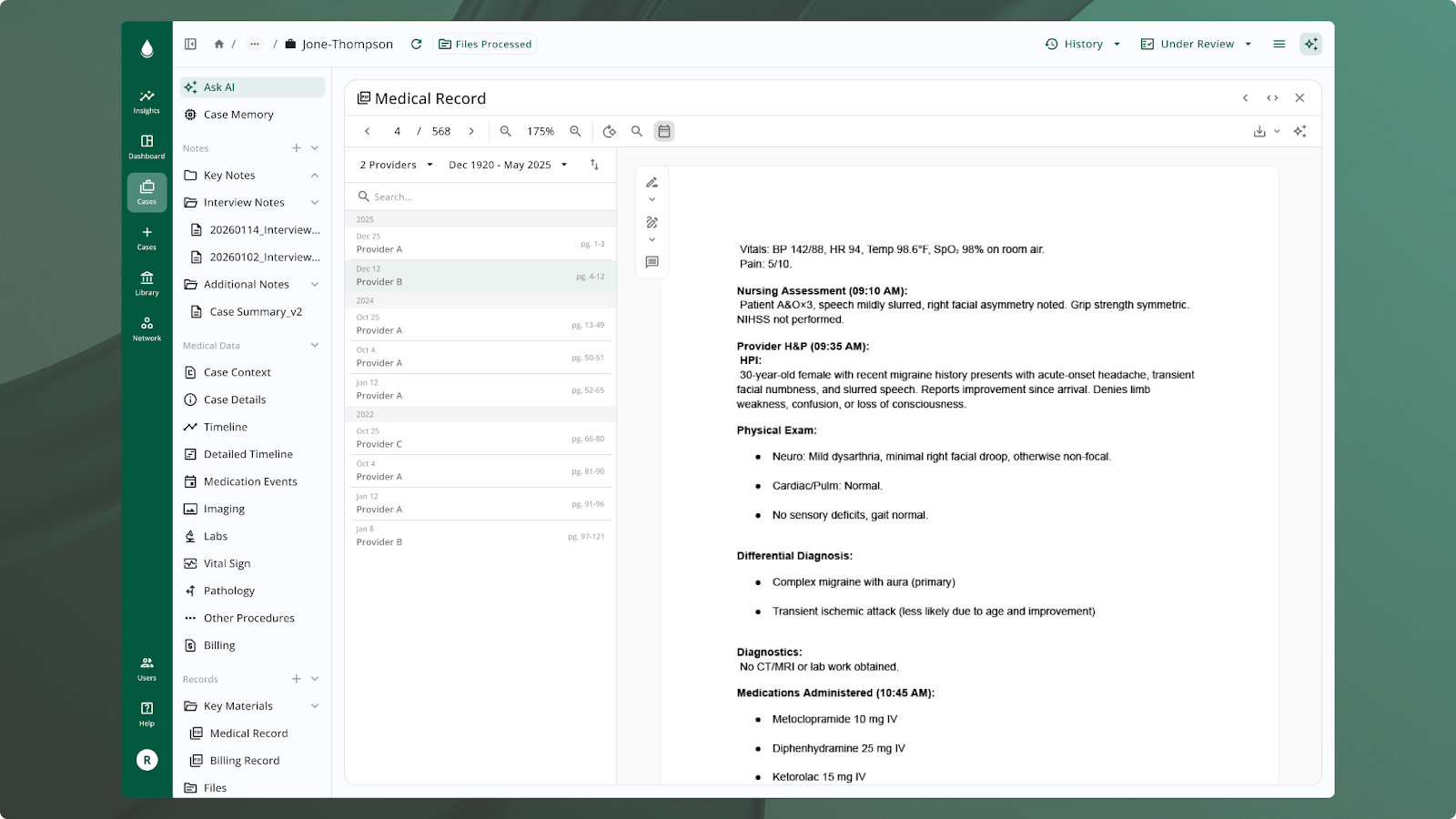Open Case Summary_v2 note

point(255,311)
